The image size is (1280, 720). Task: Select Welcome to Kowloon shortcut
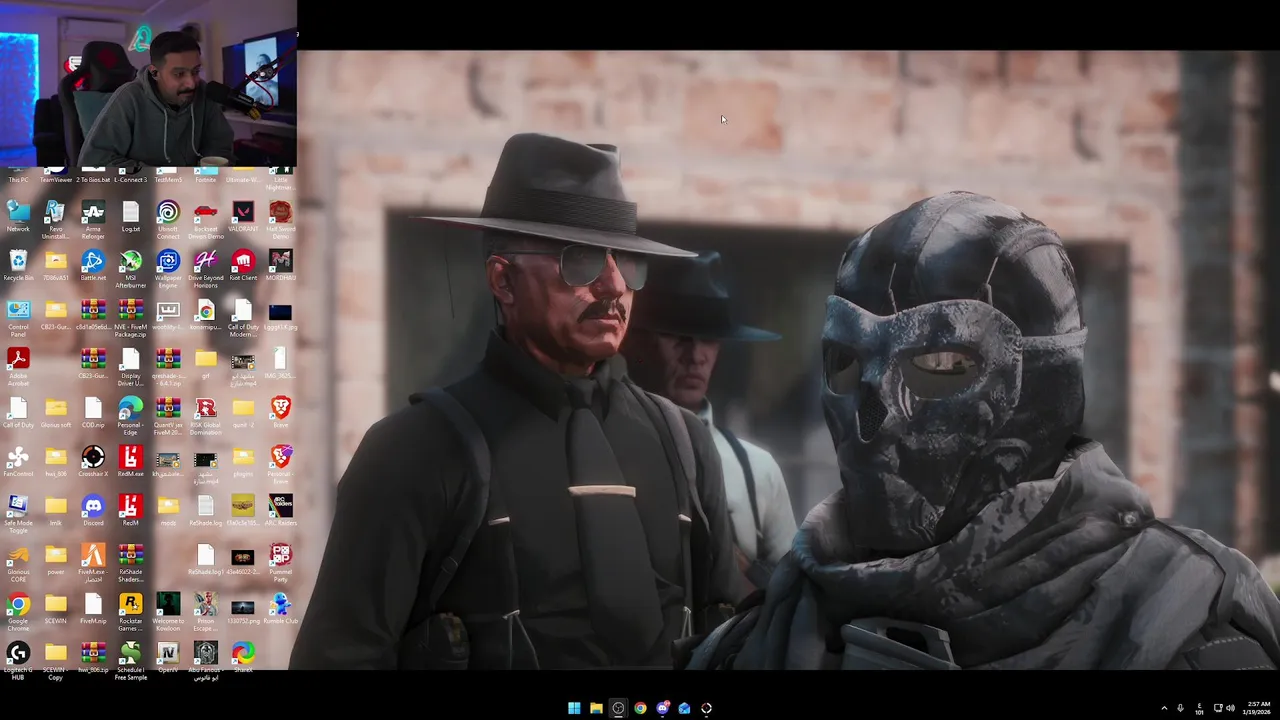168,612
